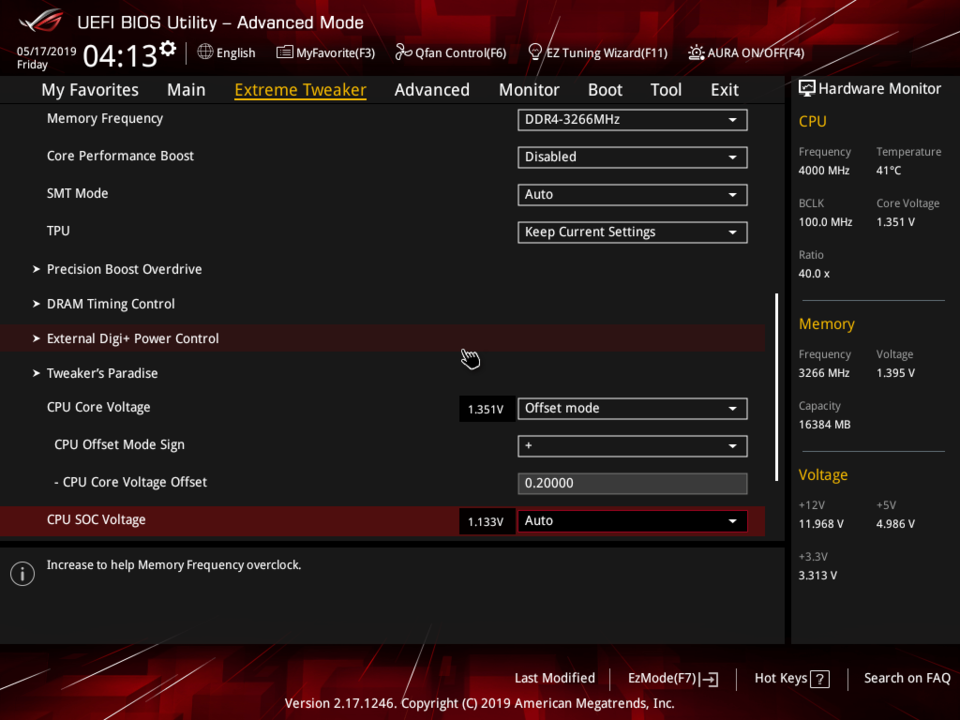Viewport: 960px width, 720px height.
Task: Click the Hardware Monitor display icon
Action: click(x=806, y=89)
